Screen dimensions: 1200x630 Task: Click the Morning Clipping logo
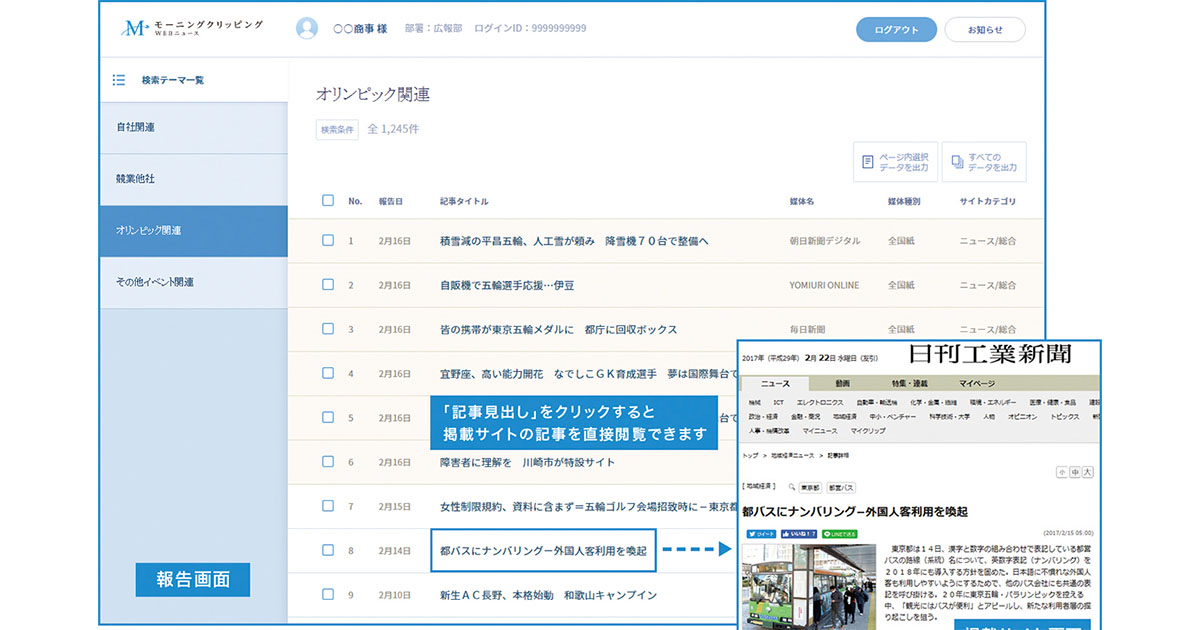[x=190, y=28]
